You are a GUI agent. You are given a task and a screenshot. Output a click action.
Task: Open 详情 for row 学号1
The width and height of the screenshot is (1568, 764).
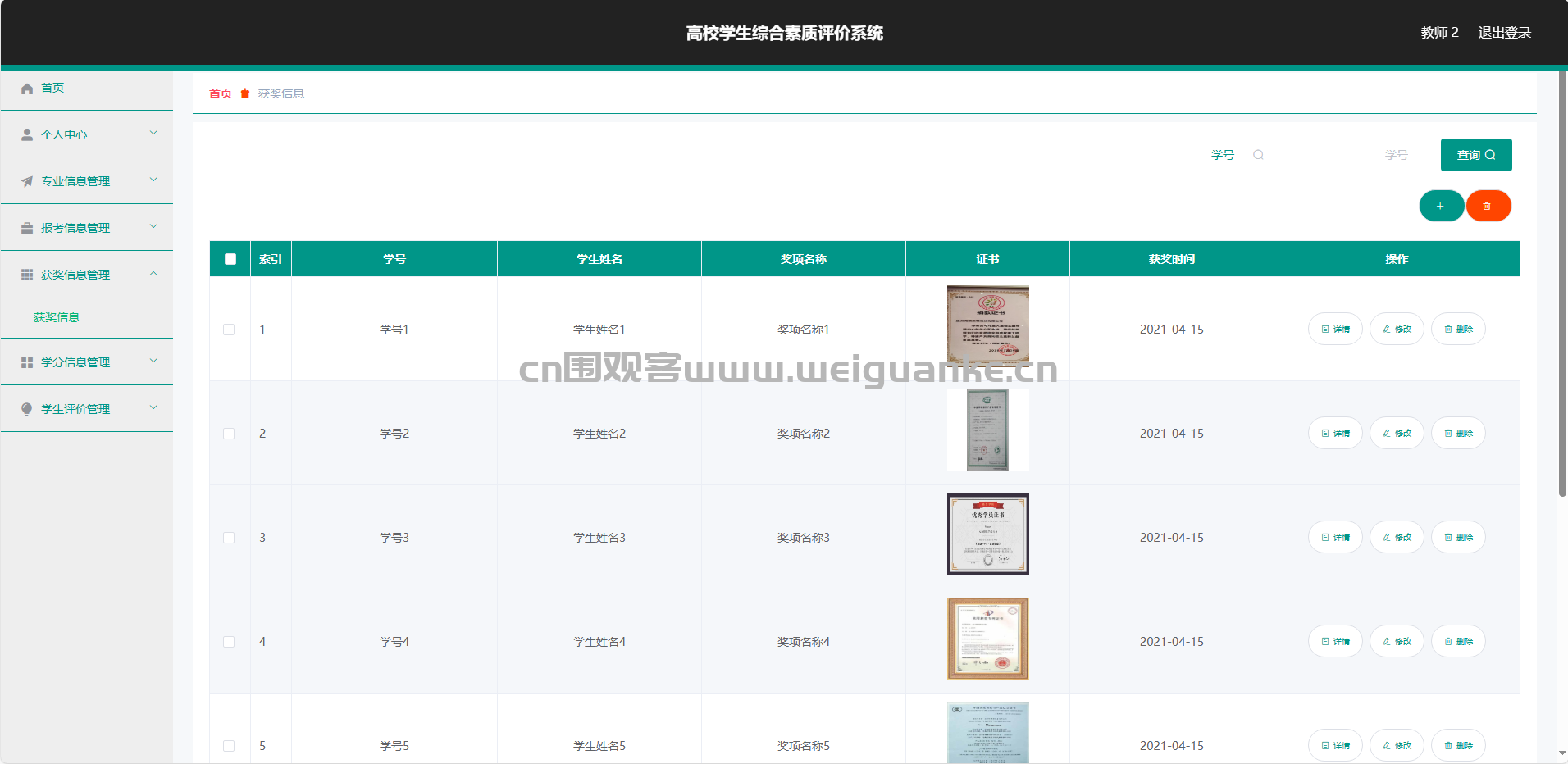[x=1335, y=330]
